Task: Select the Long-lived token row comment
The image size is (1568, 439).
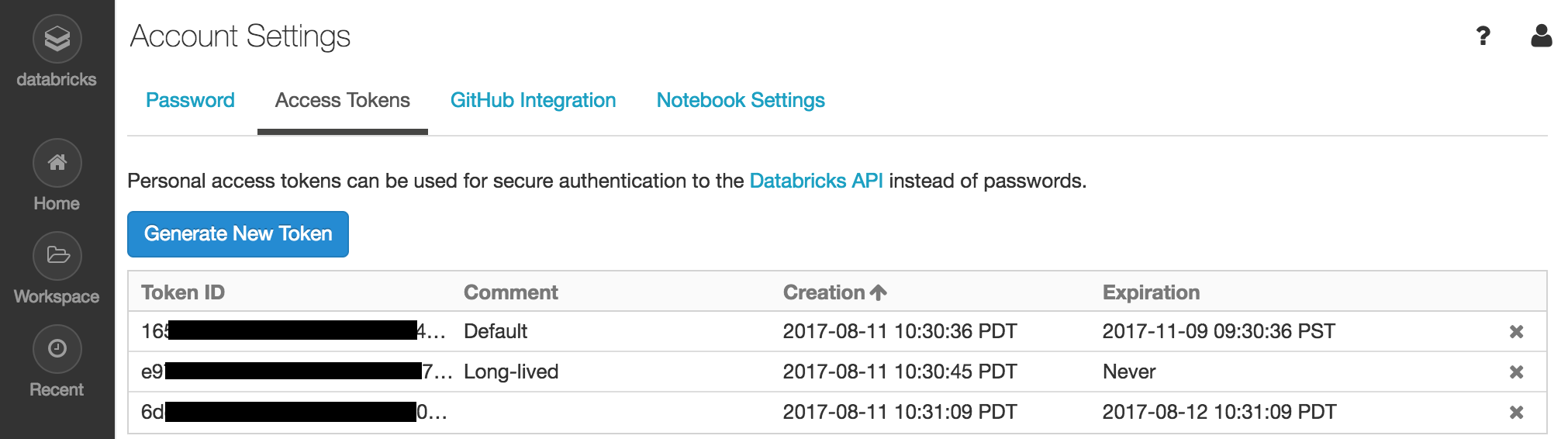Action: (511, 372)
